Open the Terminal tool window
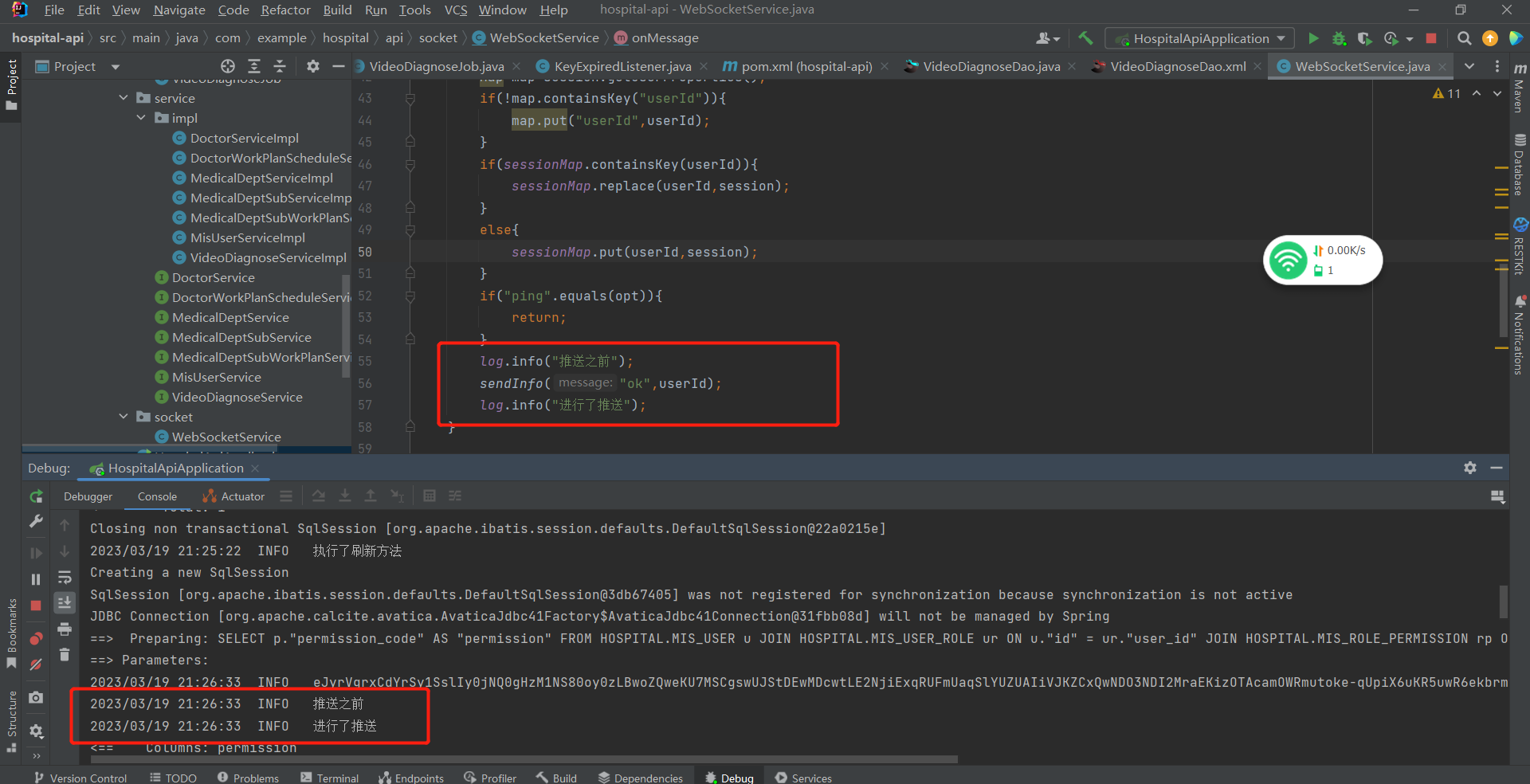 click(x=330, y=778)
